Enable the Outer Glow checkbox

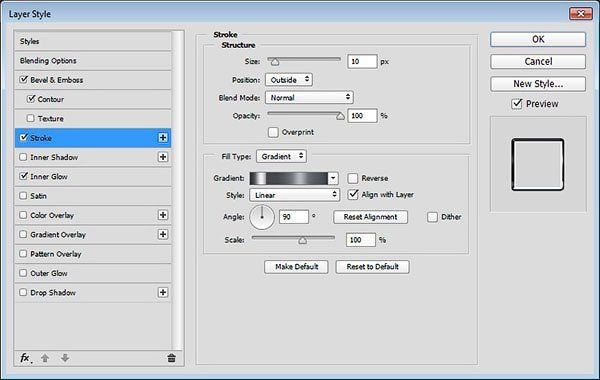point(23,273)
